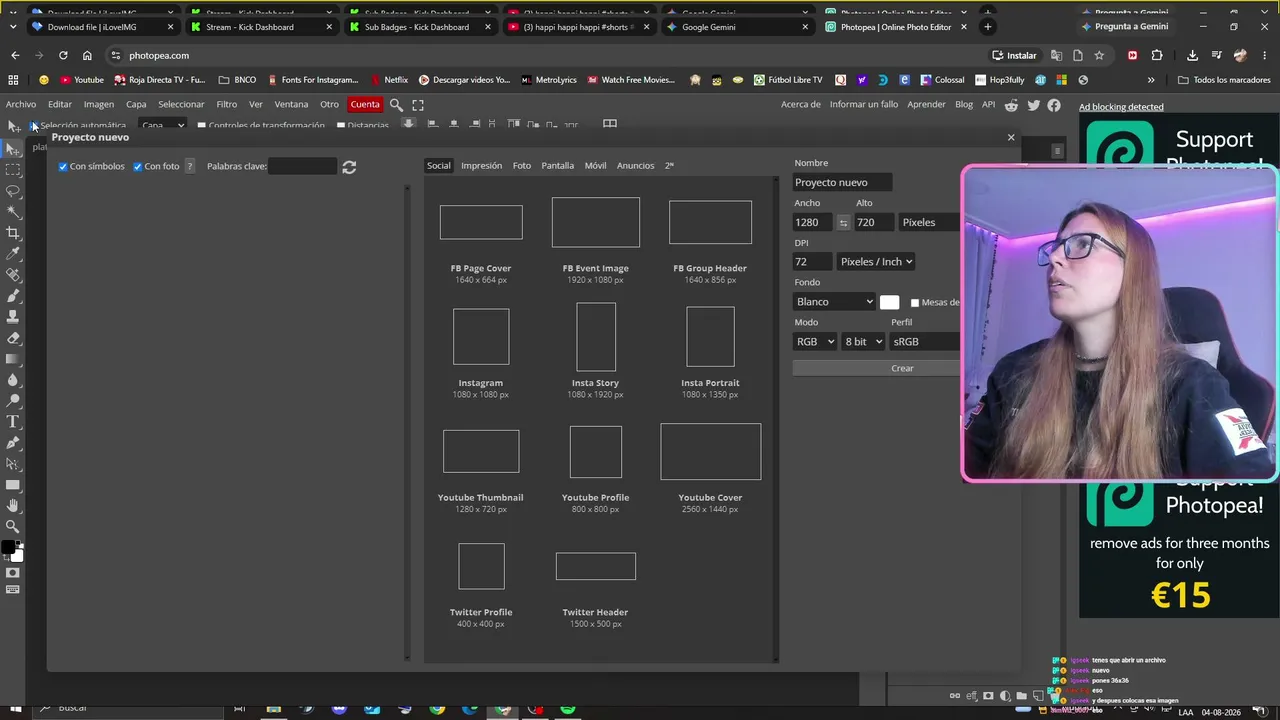Select the Magic Wand tool
This screenshot has width=1280, height=720.
[13, 212]
